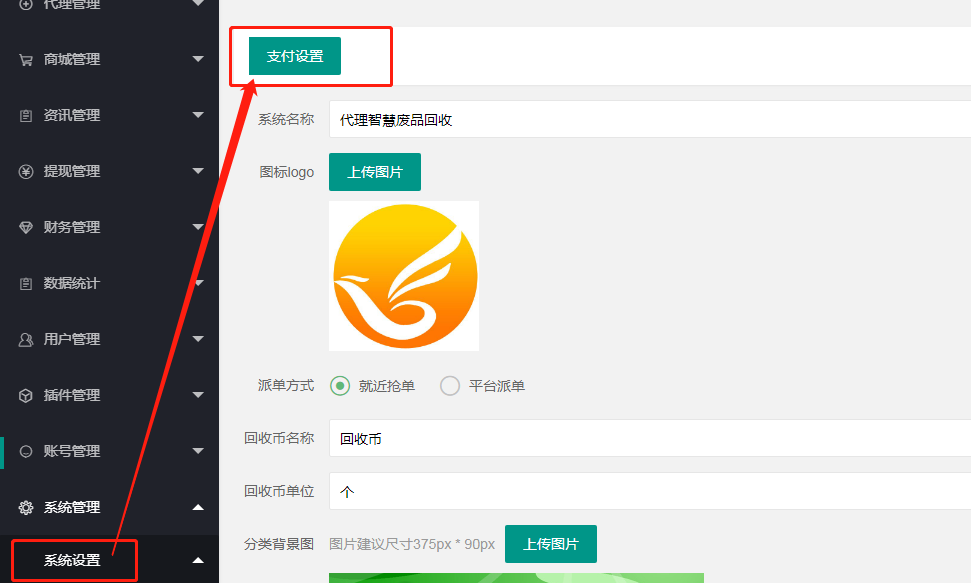
Task: Click the 系统名称 input field
Action: pyautogui.click(x=650, y=119)
